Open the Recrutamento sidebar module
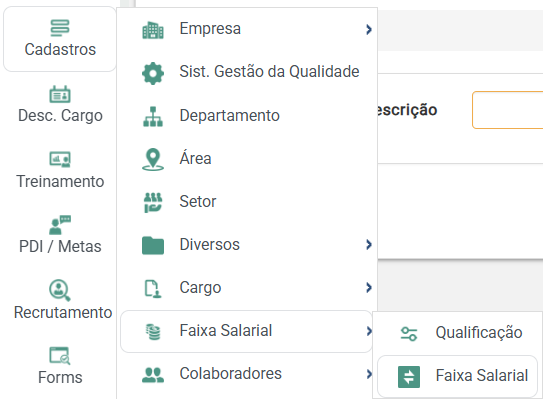 point(63,301)
